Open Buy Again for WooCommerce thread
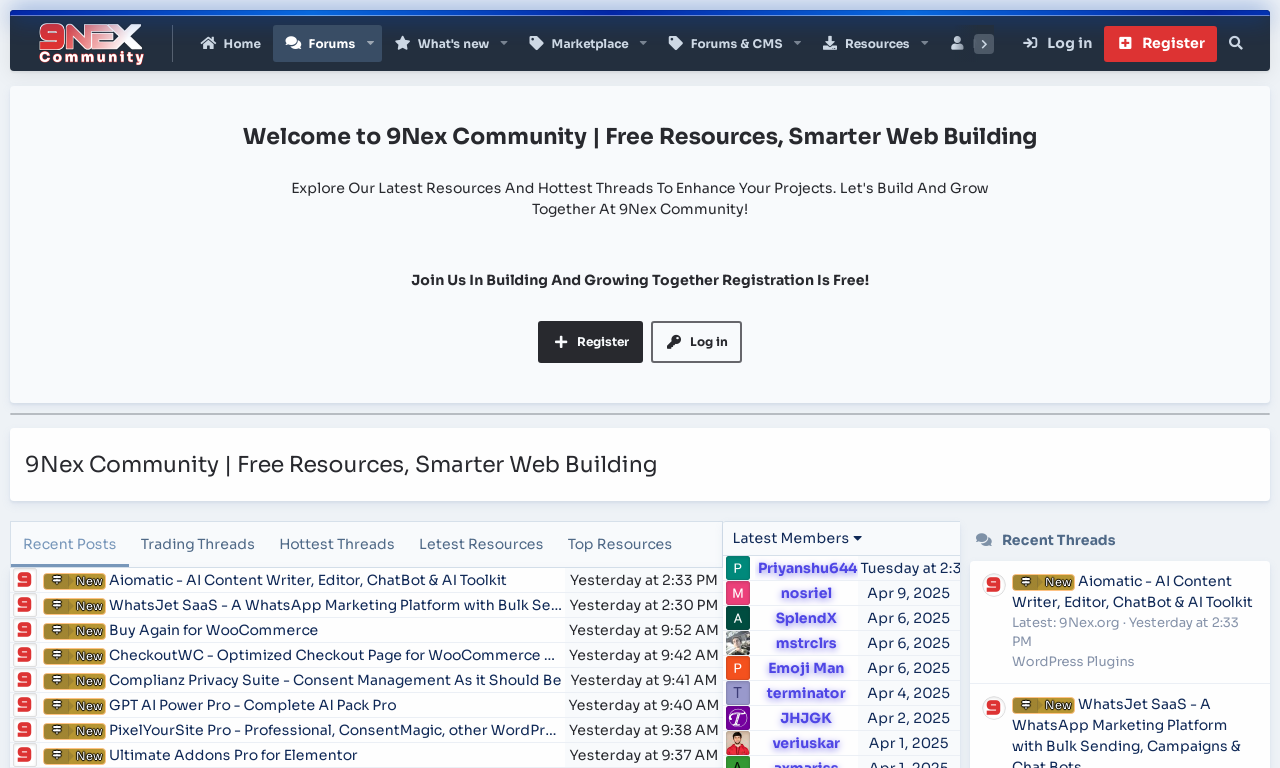The width and height of the screenshot is (1280, 768). point(213,630)
